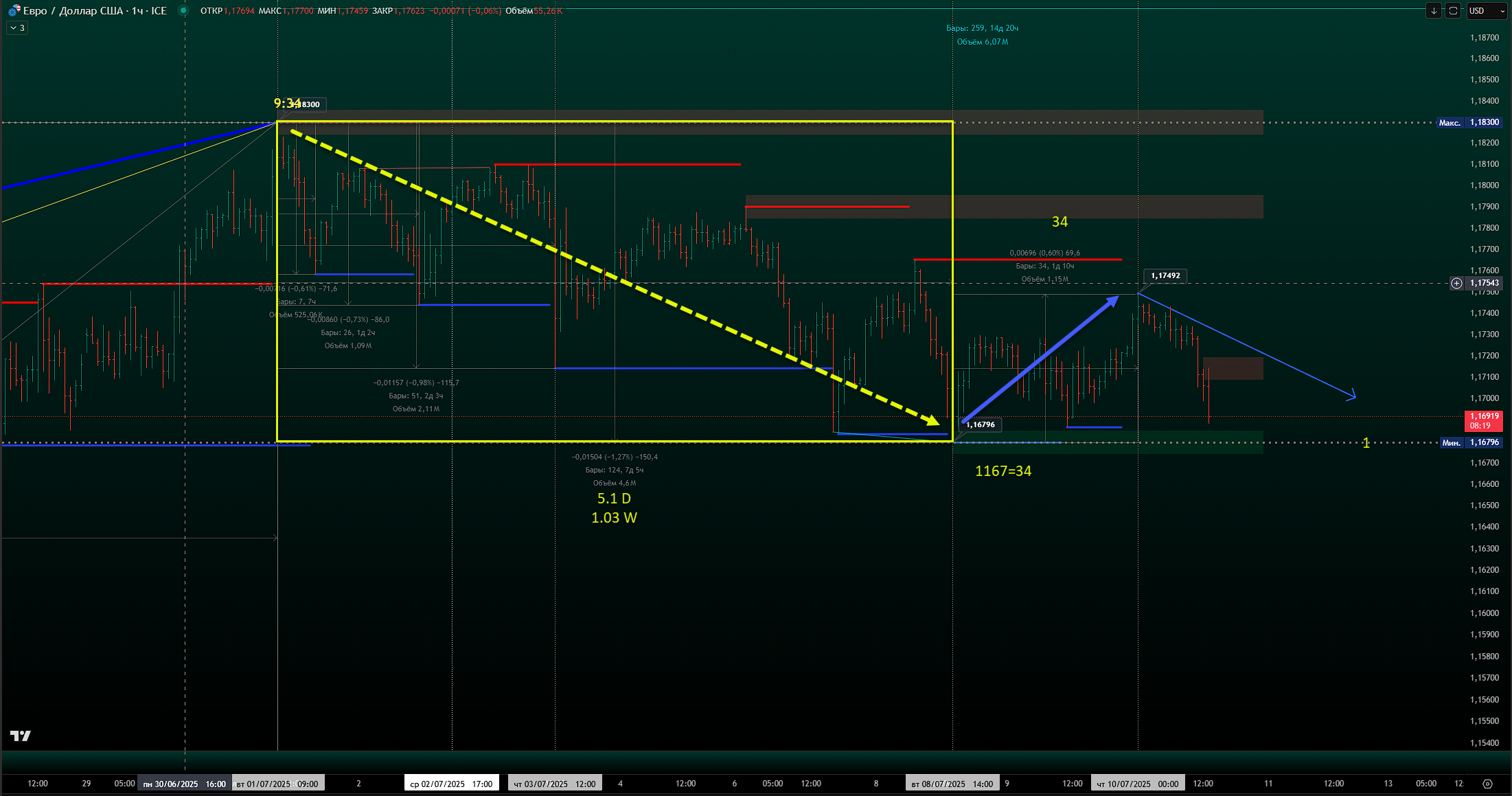Select the yellow 9:34 text label

tap(287, 103)
